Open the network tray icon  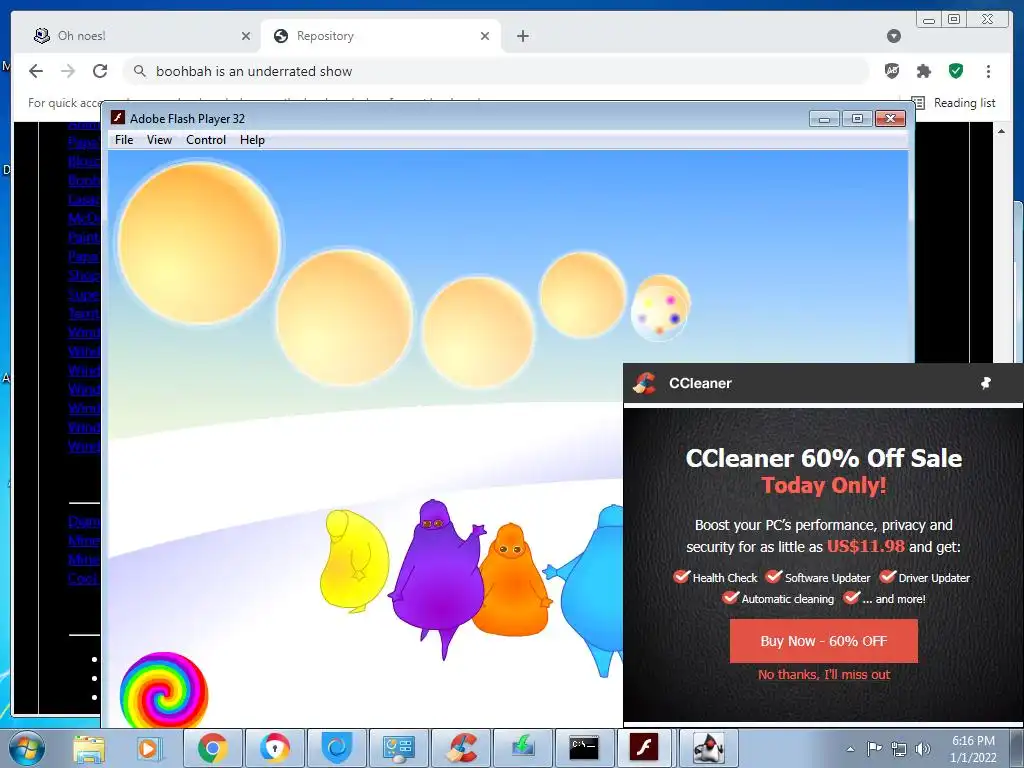(x=899, y=749)
